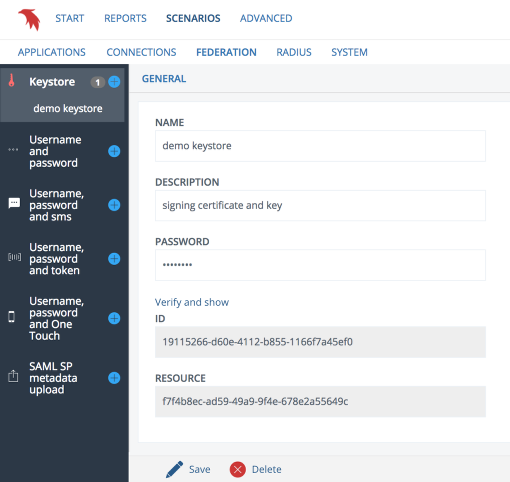Screen dimensions: 510x482
Task: Add a new Keystore with plus icon
Action: click(114, 82)
